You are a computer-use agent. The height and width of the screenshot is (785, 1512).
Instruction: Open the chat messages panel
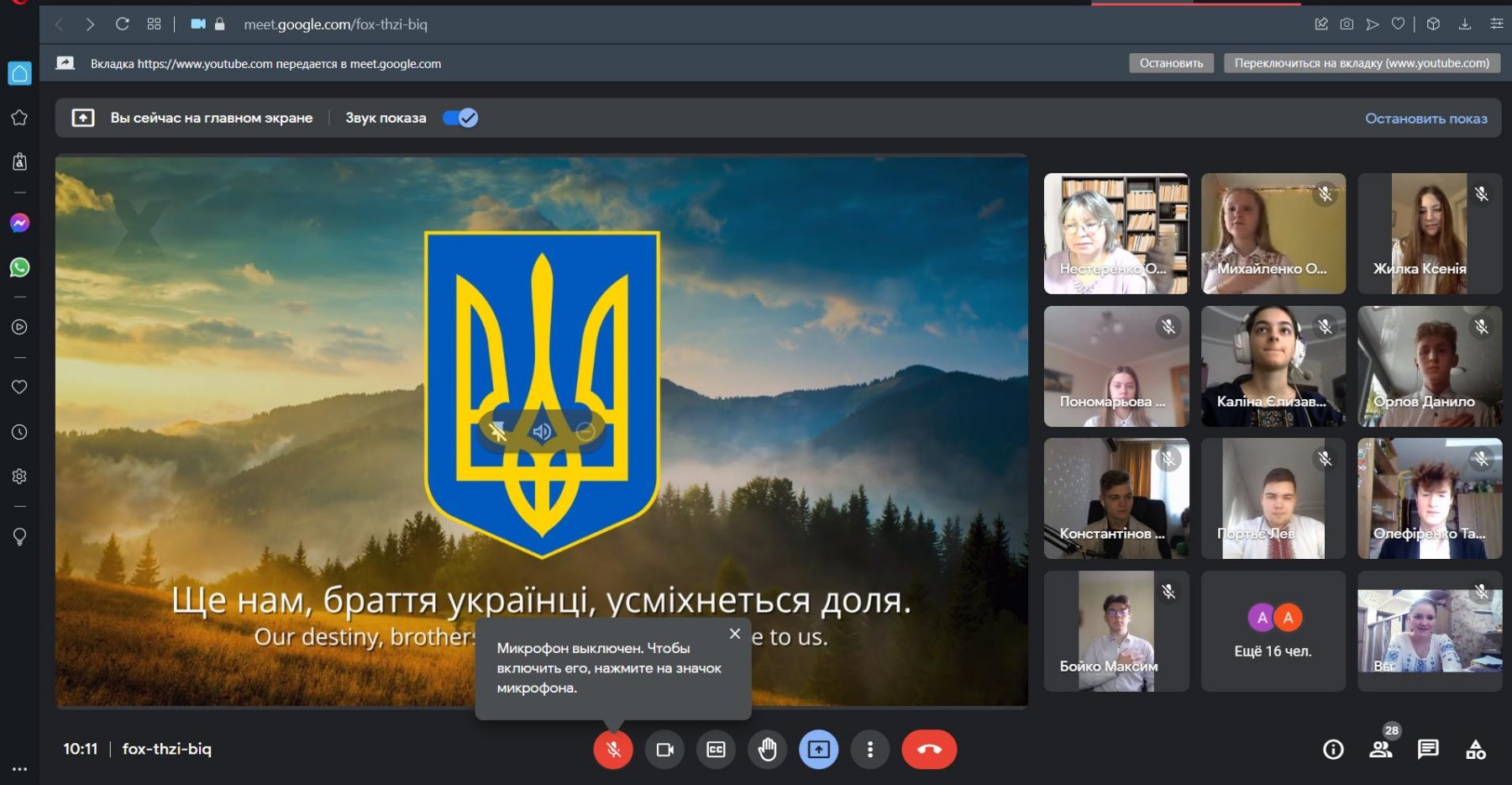click(x=1428, y=749)
